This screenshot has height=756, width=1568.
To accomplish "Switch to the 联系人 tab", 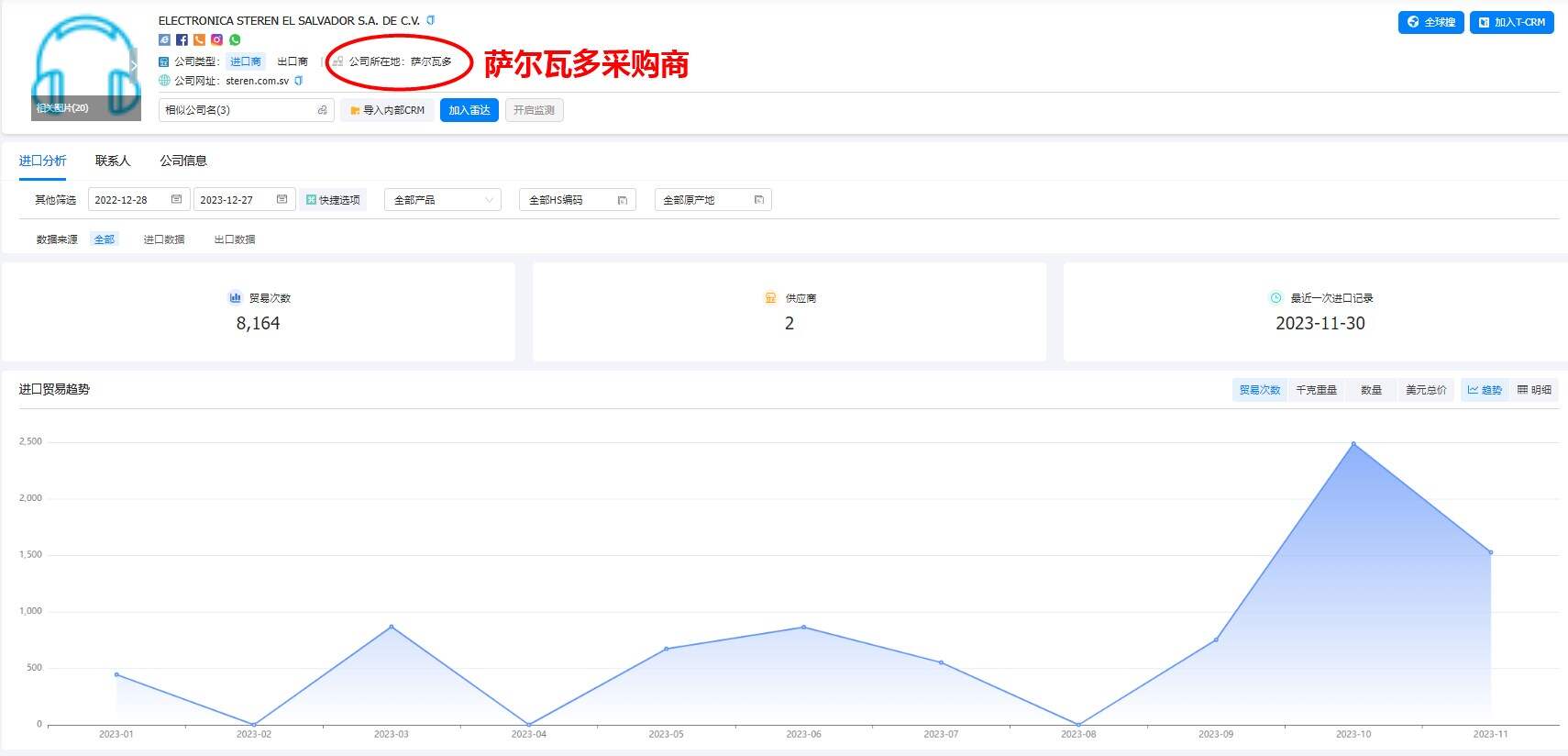I will click(x=113, y=161).
